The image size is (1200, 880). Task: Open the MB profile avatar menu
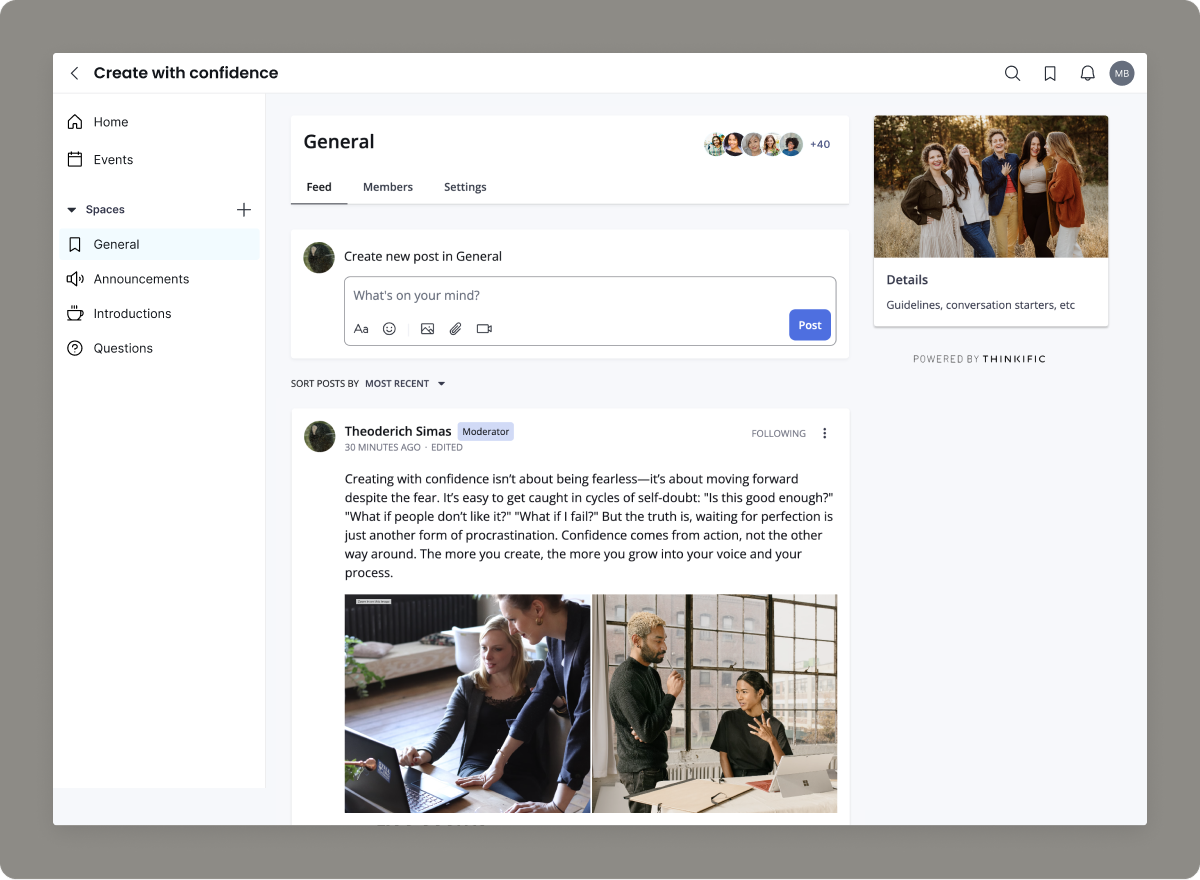(1122, 73)
